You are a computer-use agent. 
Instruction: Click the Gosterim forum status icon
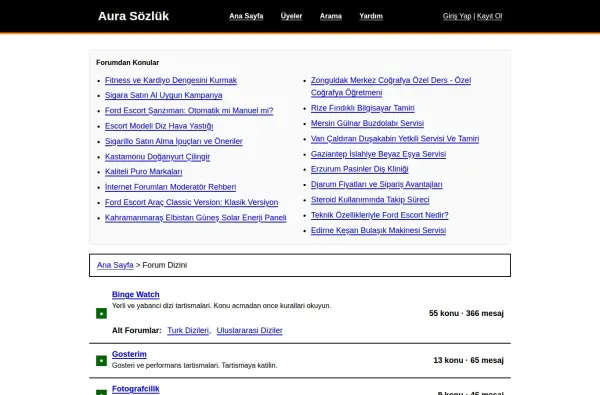pyautogui.click(x=101, y=361)
